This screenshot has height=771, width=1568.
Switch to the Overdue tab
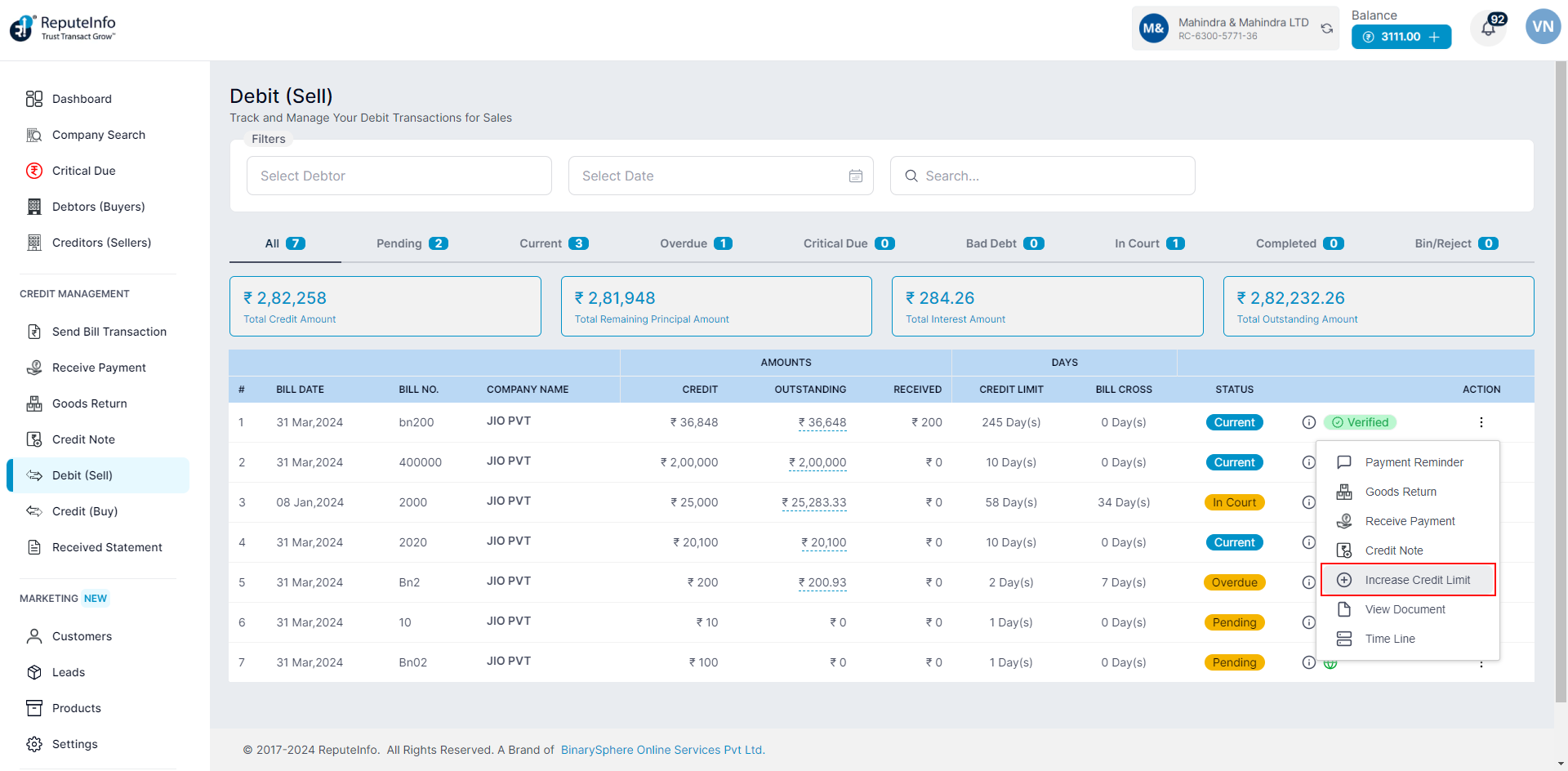pos(695,243)
